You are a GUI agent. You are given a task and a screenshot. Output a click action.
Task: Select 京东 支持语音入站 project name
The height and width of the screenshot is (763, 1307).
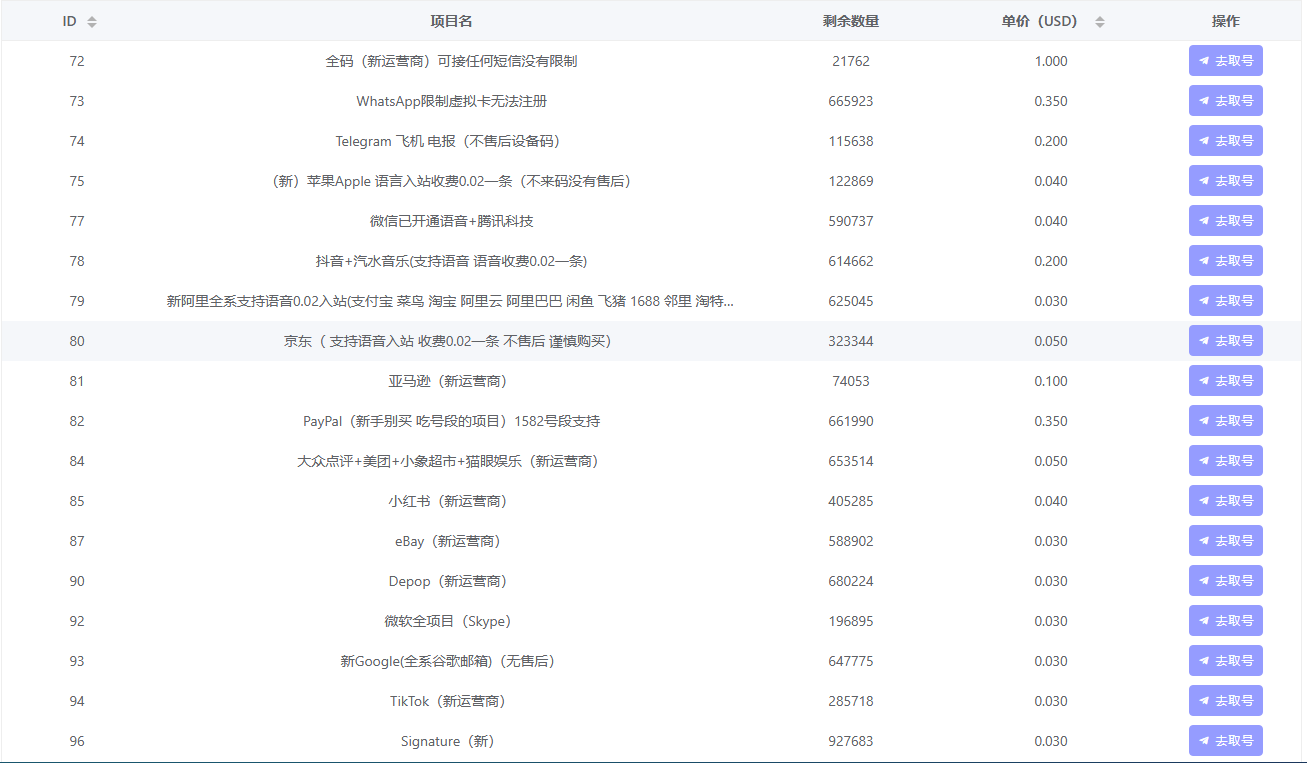[x=447, y=341]
